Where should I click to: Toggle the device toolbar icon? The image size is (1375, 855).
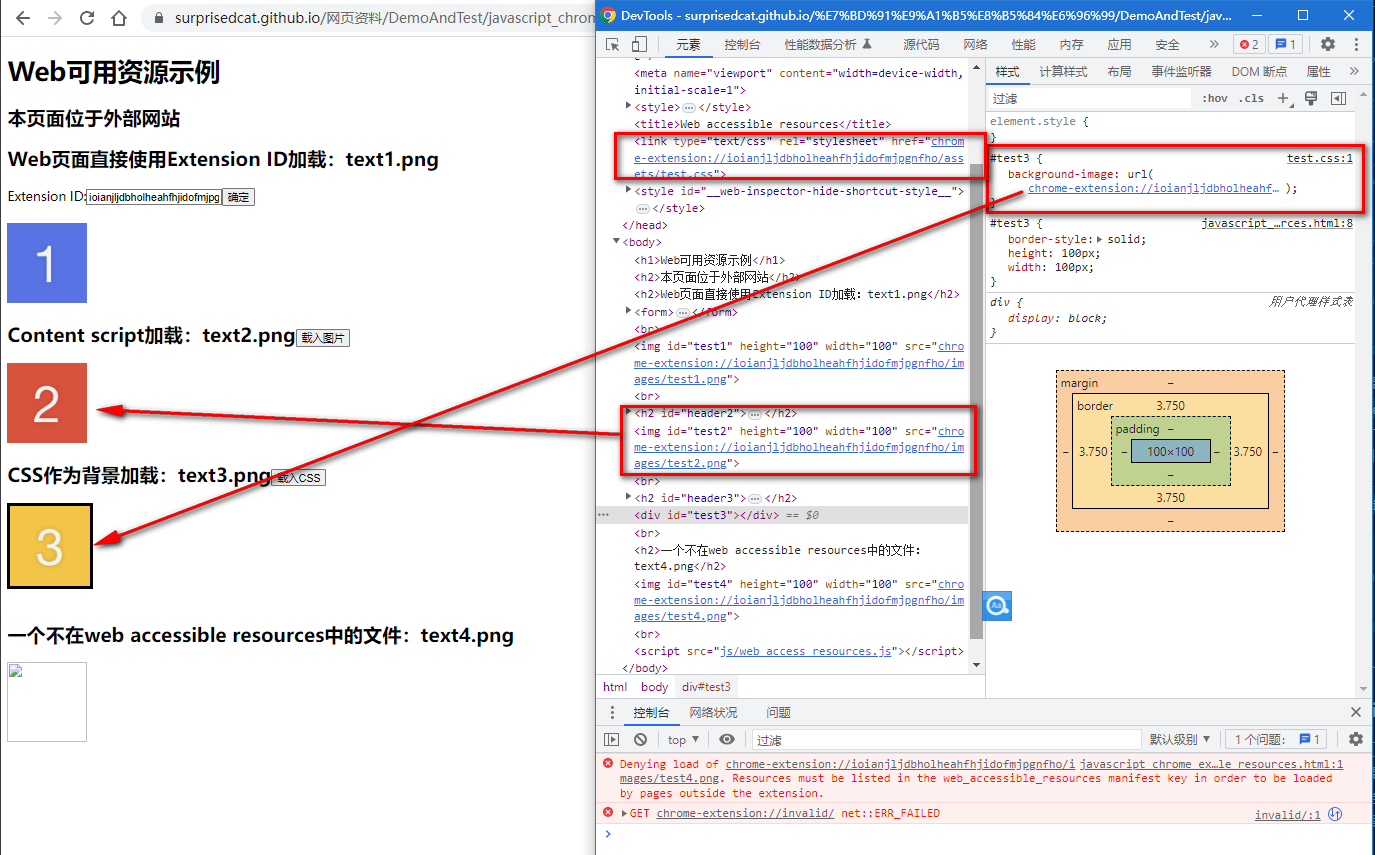pyautogui.click(x=639, y=44)
